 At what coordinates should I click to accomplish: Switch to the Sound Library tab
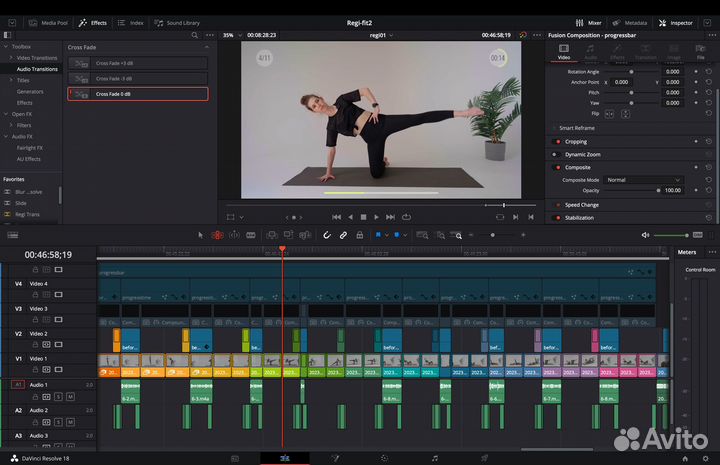tap(178, 22)
